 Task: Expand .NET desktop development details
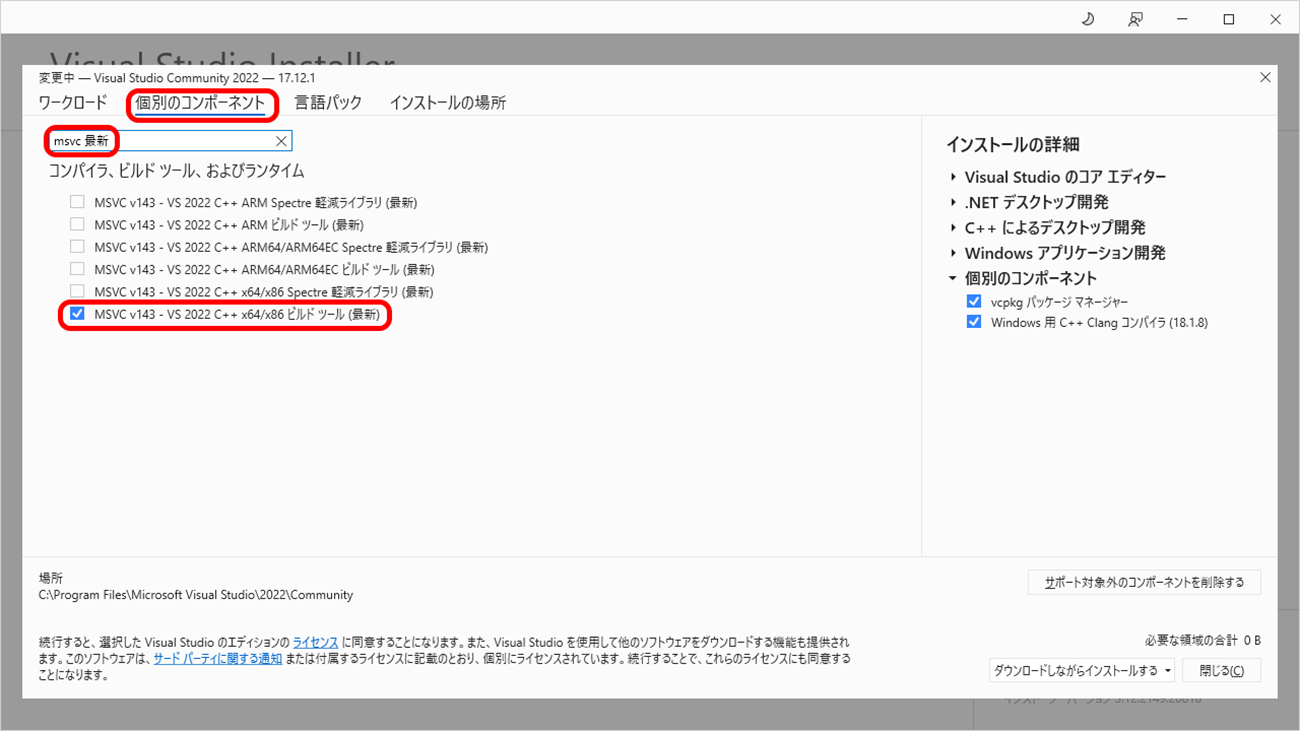click(x=954, y=202)
